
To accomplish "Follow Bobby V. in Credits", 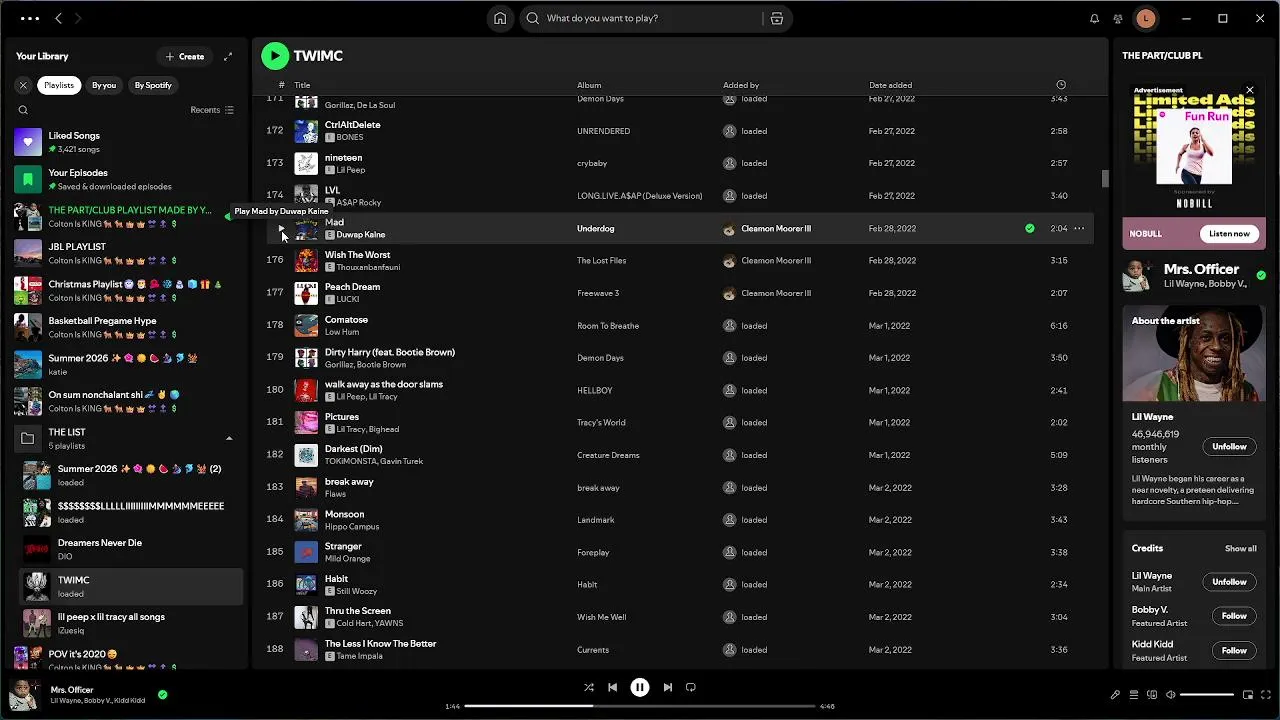I will click(x=1234, y=616).
